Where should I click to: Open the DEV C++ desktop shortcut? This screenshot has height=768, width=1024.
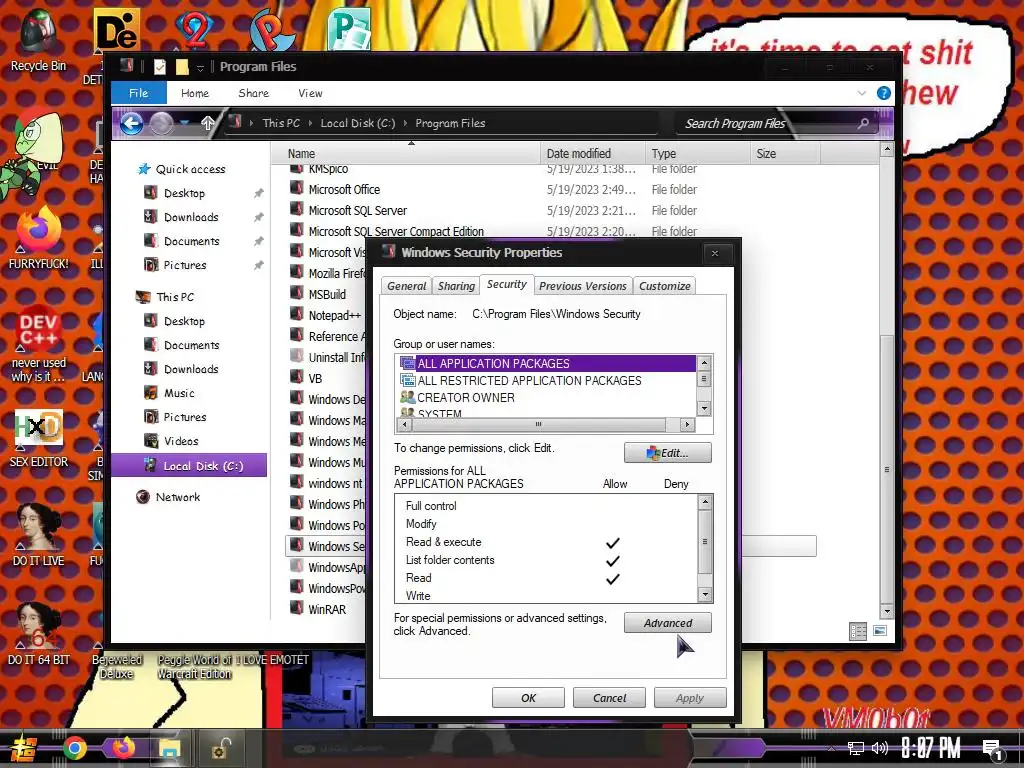(x=38, y=344)
